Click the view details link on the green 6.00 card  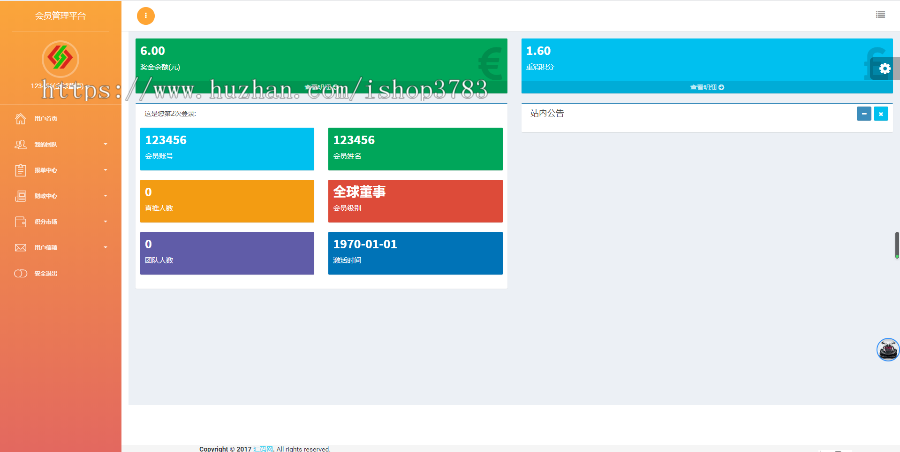pos(321,87)
